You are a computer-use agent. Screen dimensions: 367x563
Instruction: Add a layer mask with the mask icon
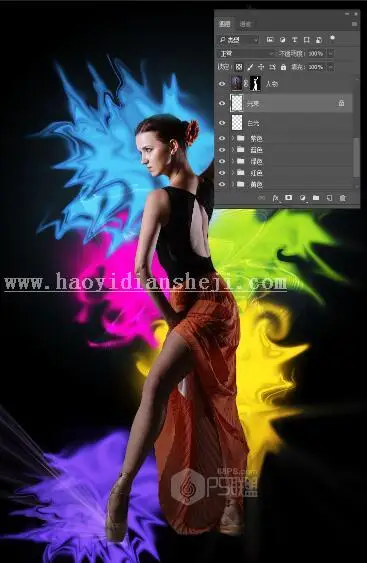[288, 198]
